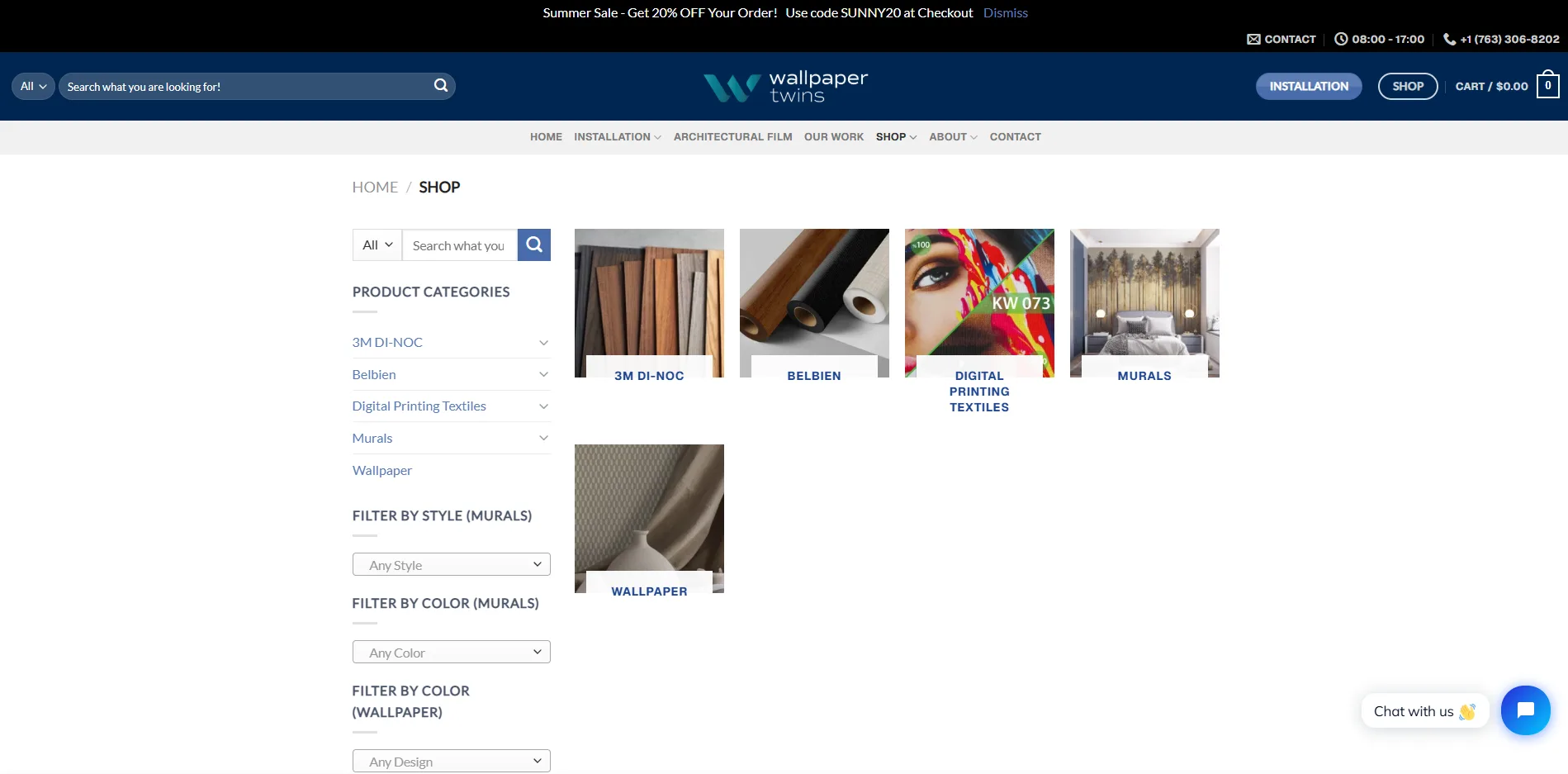Click the blue Installation button
The width and height of the screenshot is (1568, 774).
1308,87
